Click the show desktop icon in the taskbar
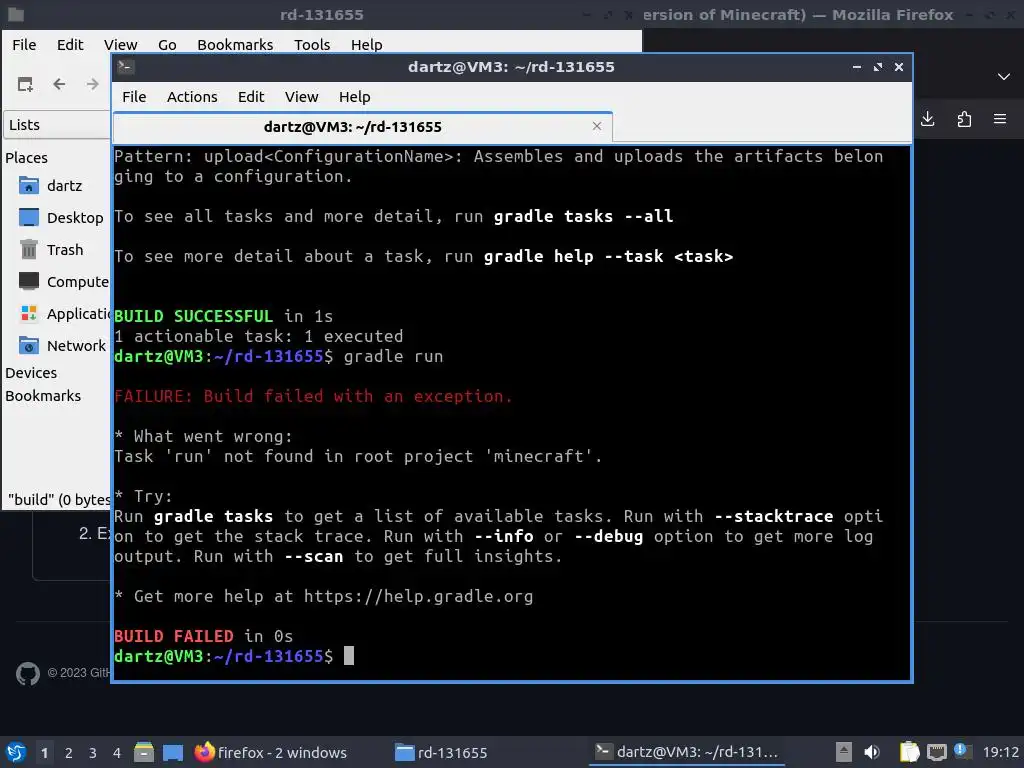This screenshot has width=1024, height=768. 172,752
